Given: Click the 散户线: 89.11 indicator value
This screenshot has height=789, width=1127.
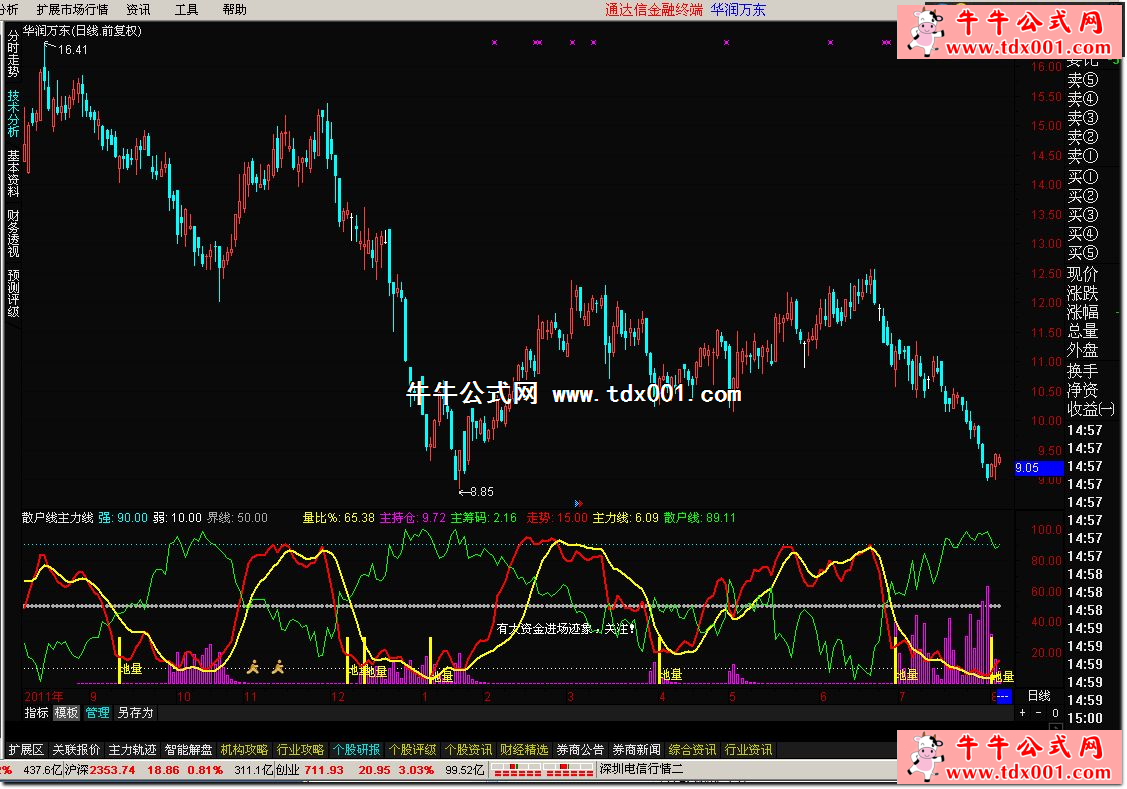Looking at the screenshot, I should pyautogui.click(x=699, y=517).
